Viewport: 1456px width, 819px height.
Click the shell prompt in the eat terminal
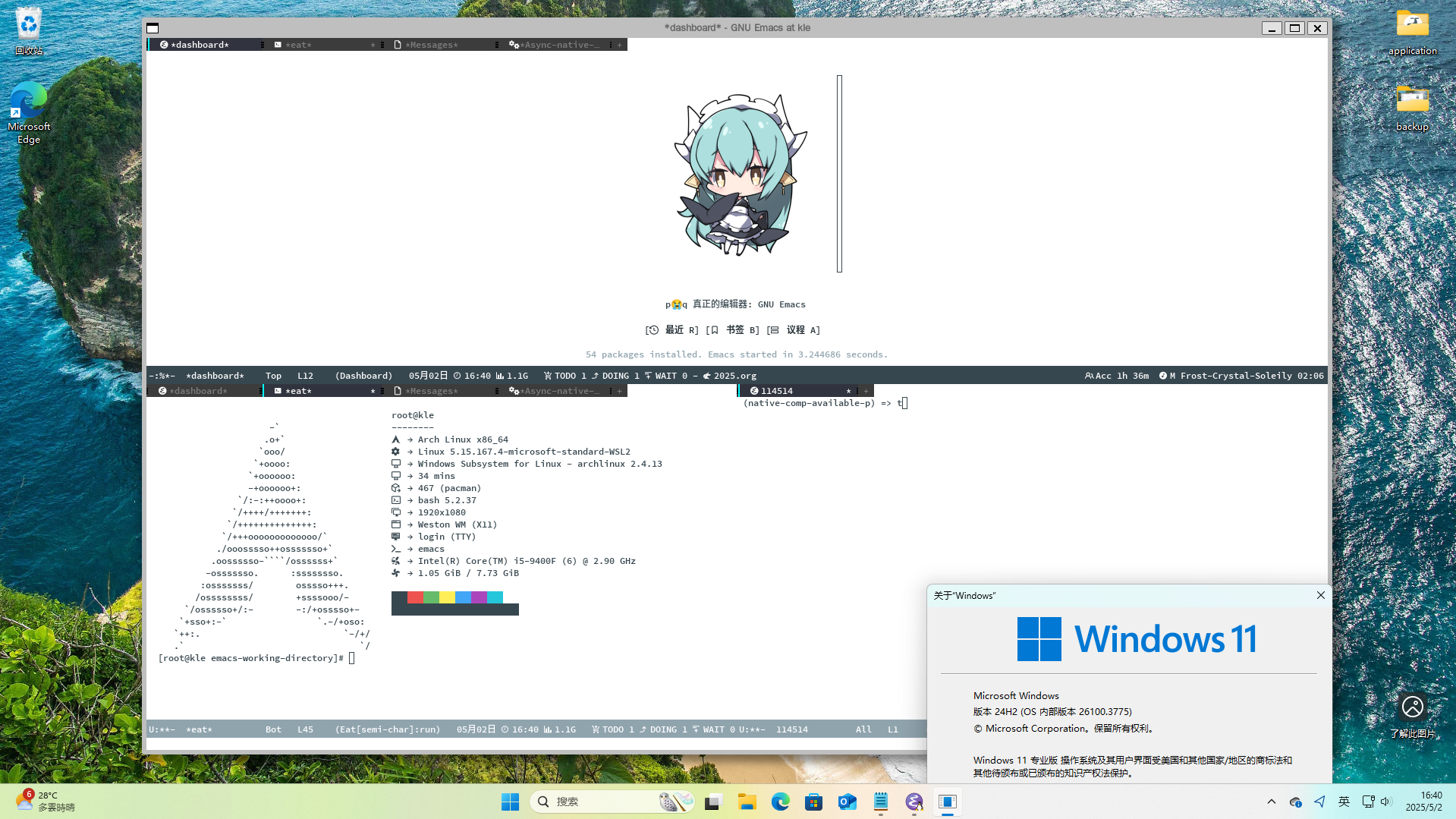251,658
